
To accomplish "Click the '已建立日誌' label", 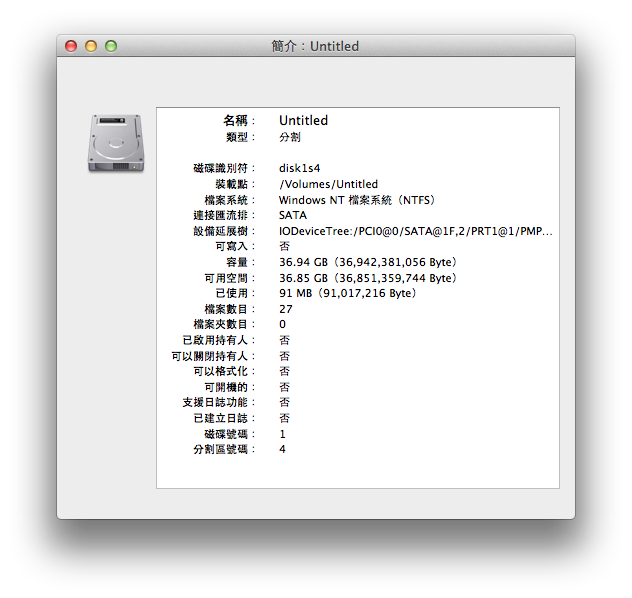I will [225, 418].
